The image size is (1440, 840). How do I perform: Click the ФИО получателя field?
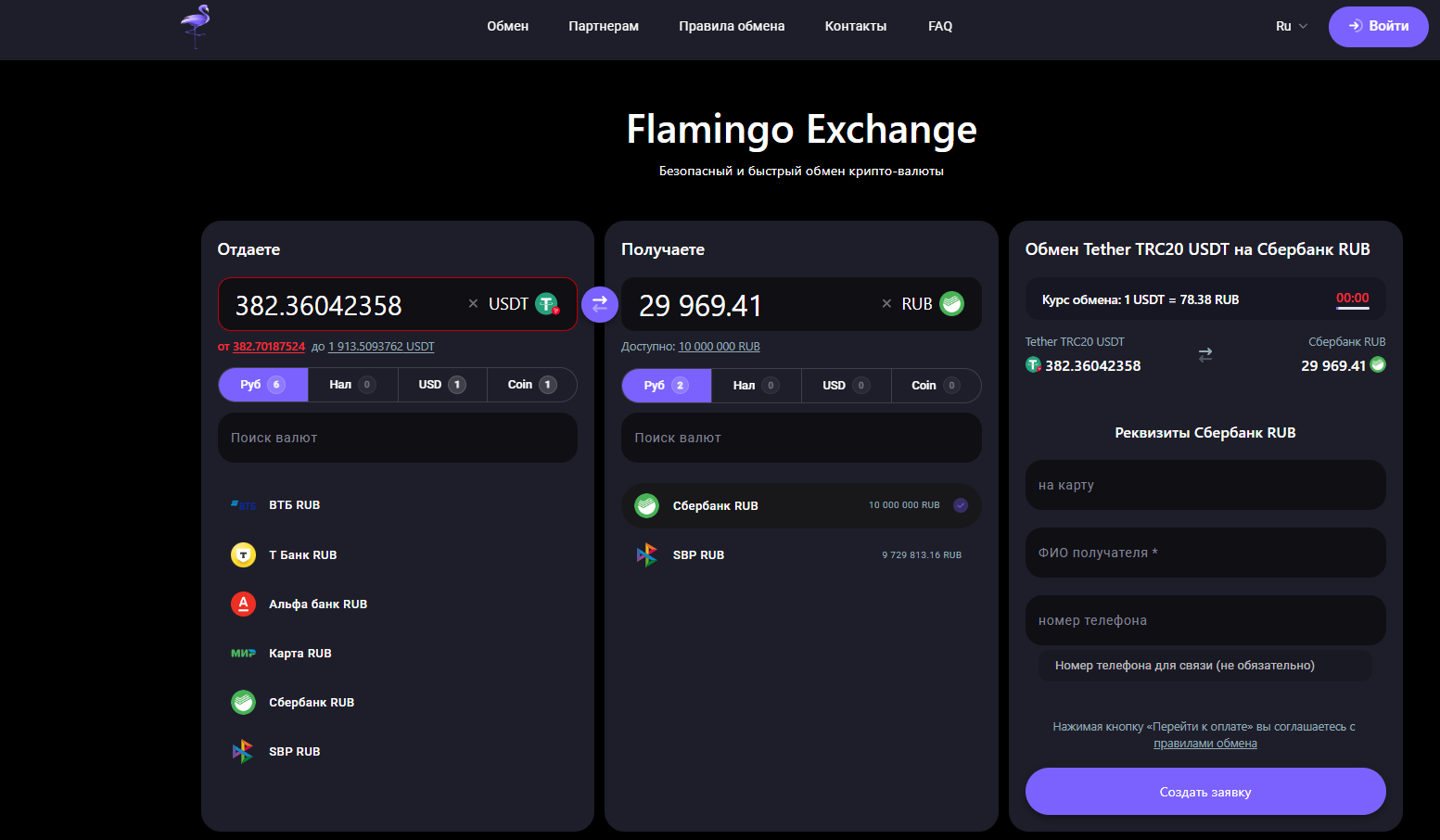tap(1205, 553)
